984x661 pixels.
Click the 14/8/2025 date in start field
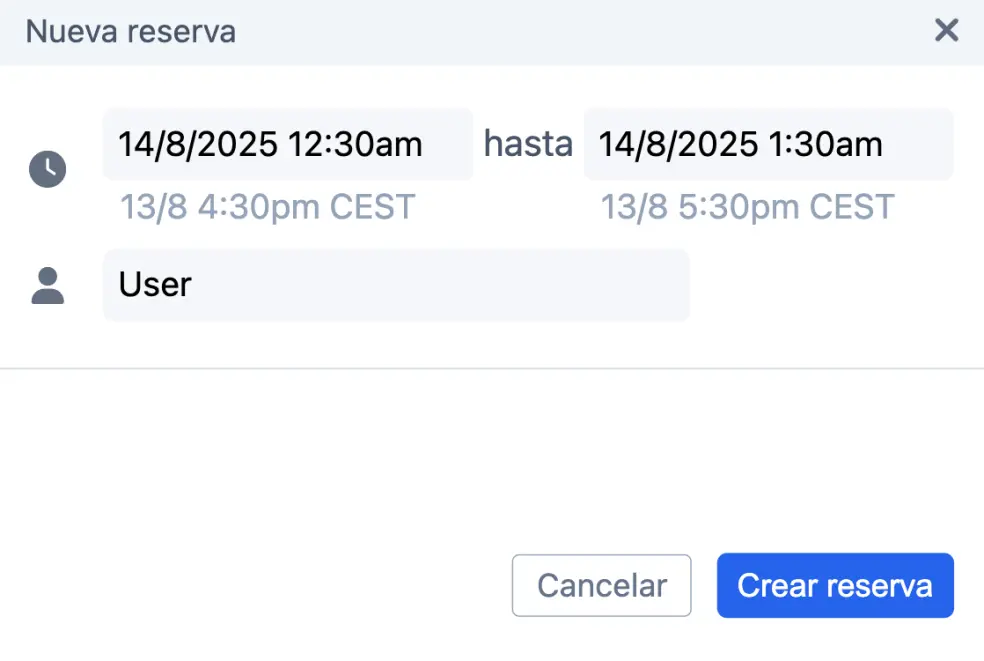tap(198, 145)
